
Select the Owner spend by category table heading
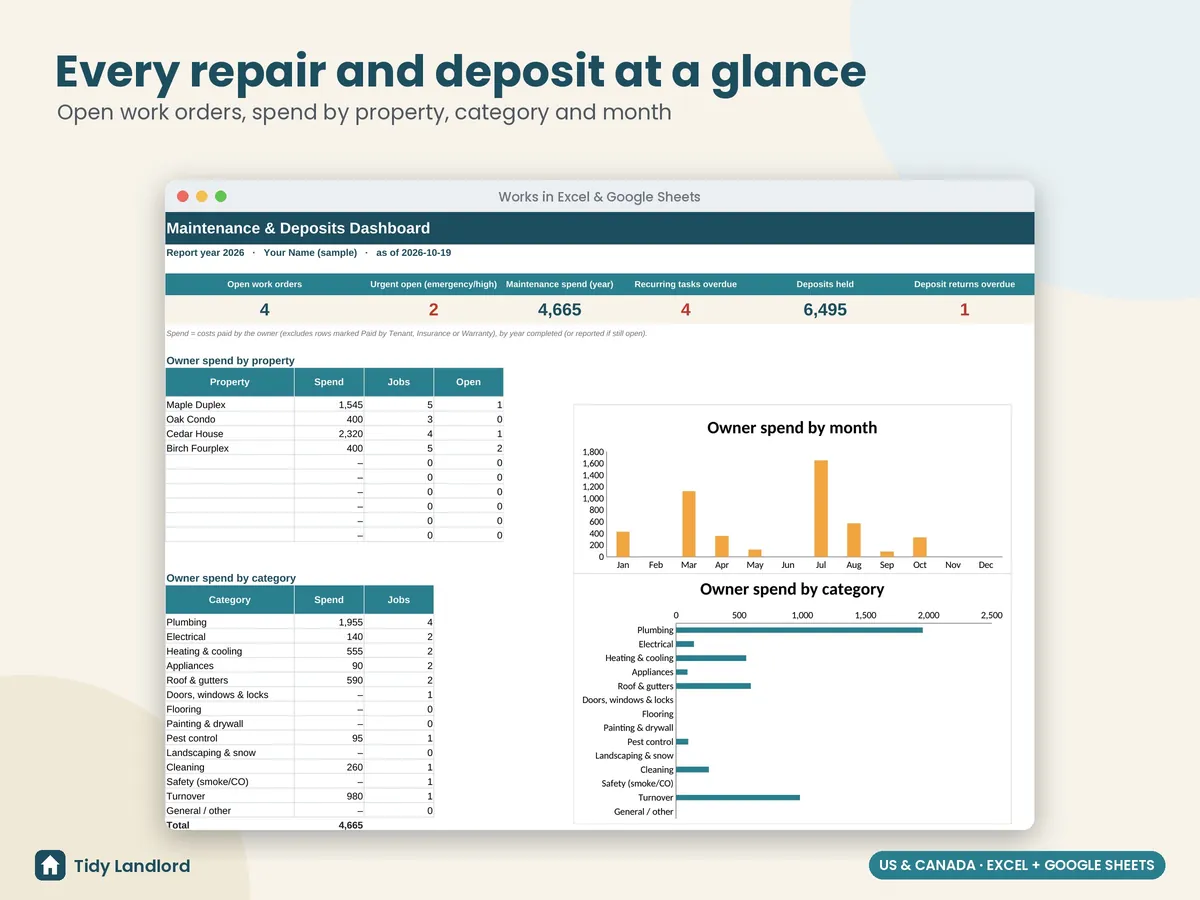231,578
